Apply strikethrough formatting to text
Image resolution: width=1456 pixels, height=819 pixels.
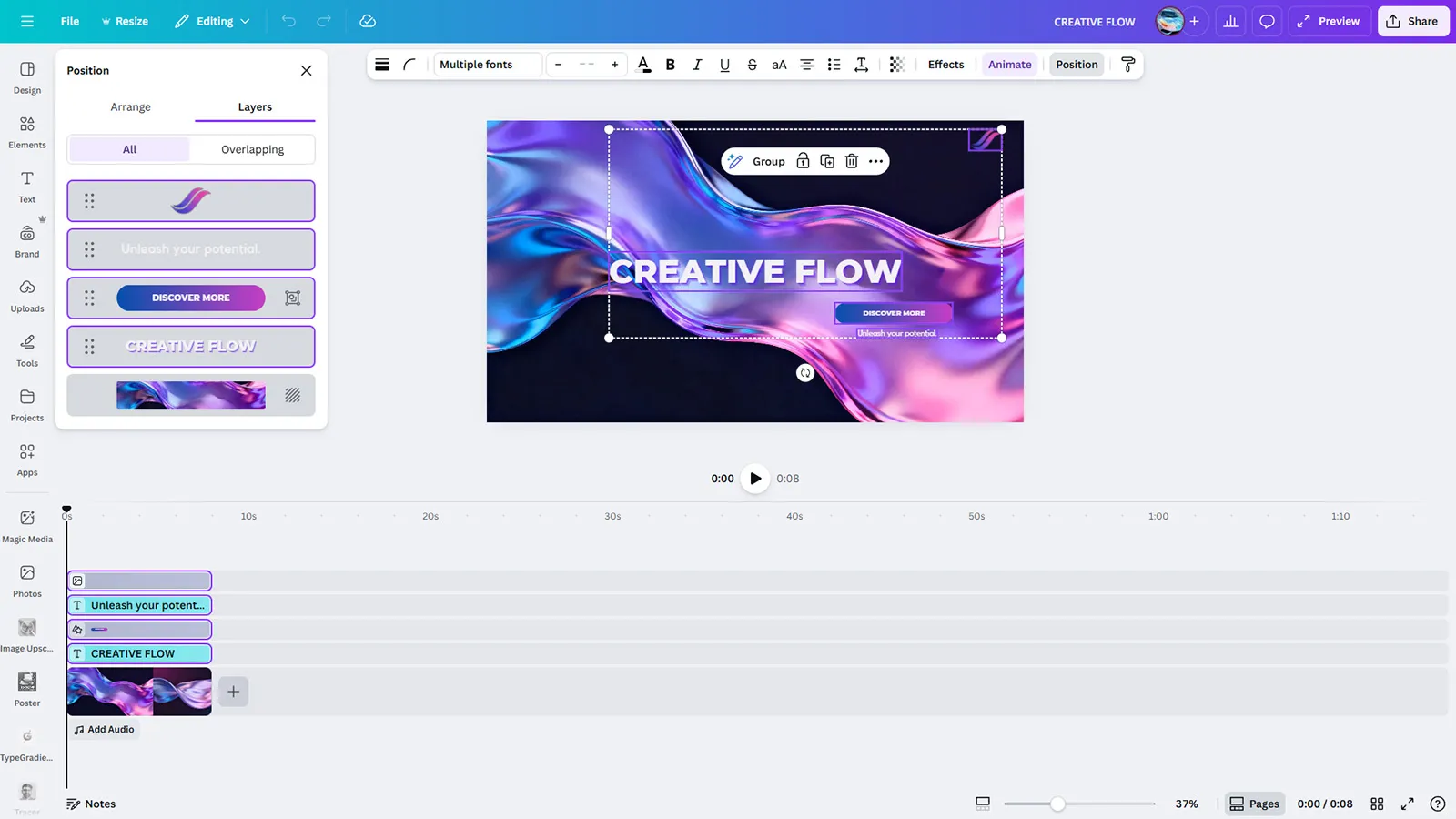point(752,65)
